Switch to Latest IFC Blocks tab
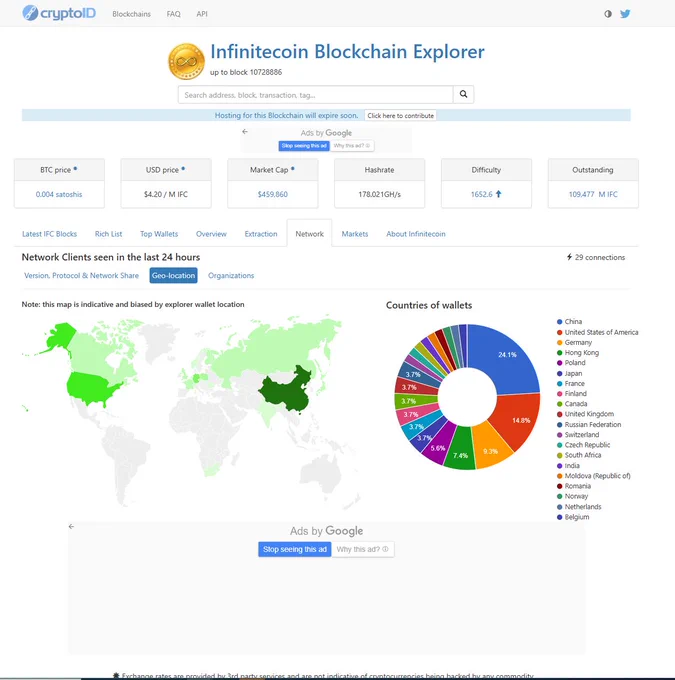 (x=49, y=234)
